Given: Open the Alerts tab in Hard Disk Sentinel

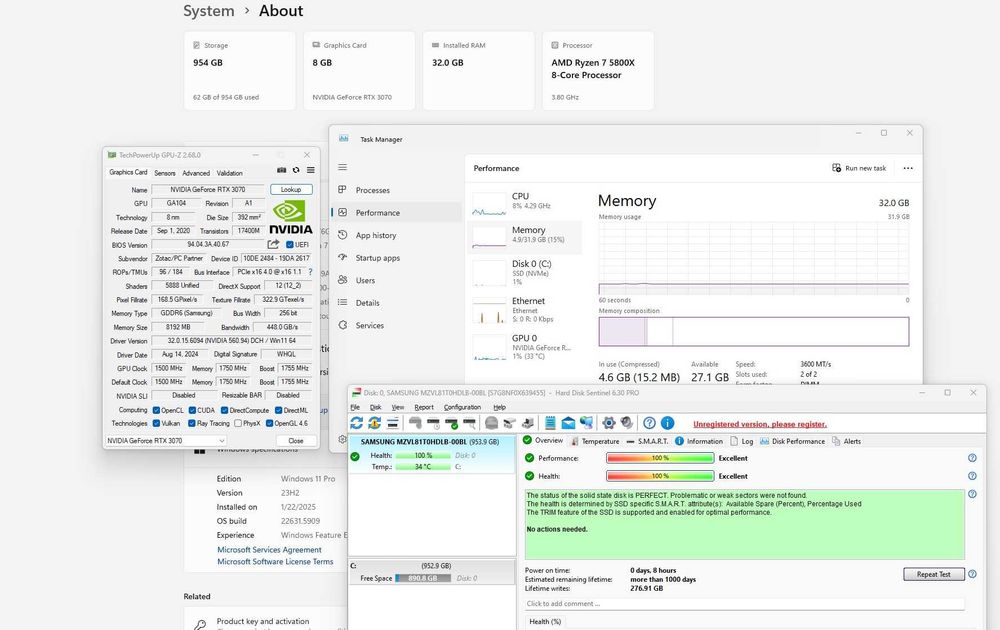Looking at the screenshot, I should (847, 441).
